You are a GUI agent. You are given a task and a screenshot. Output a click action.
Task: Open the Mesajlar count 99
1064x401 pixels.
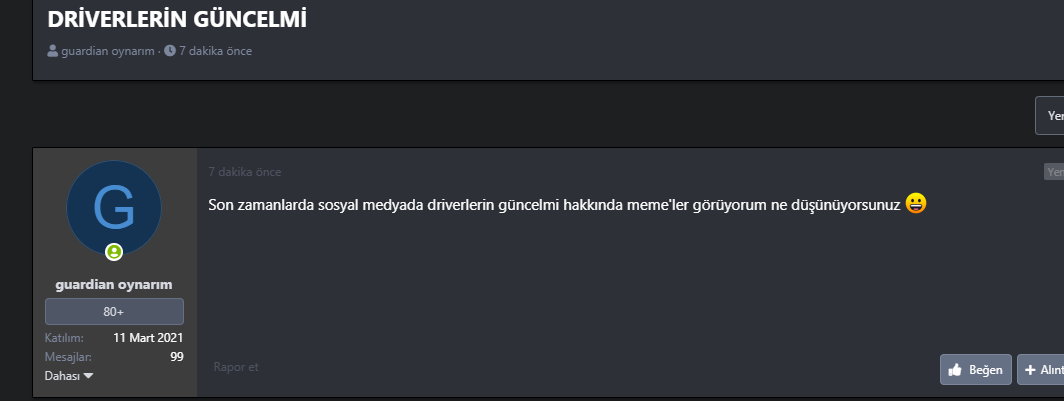coord(176,357)
